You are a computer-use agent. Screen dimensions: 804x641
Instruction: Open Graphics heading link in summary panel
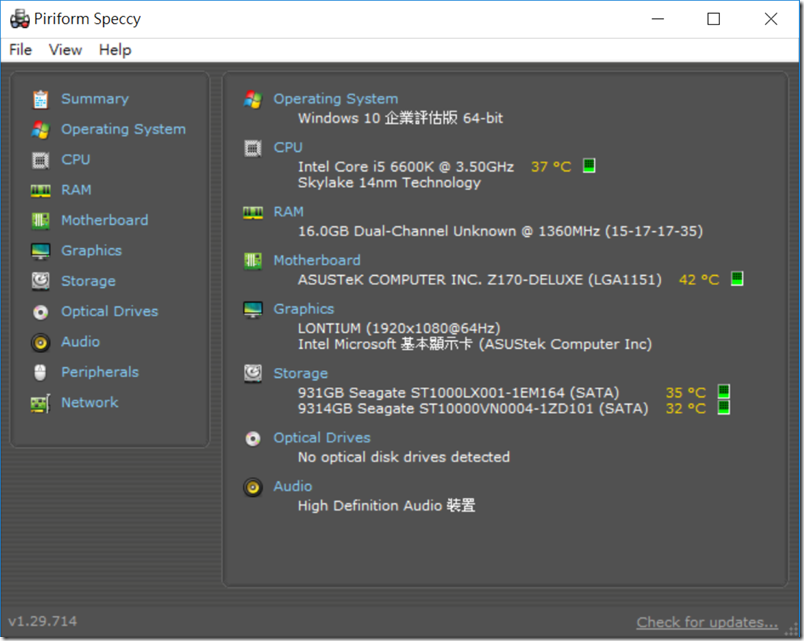(x=304, y=309)
